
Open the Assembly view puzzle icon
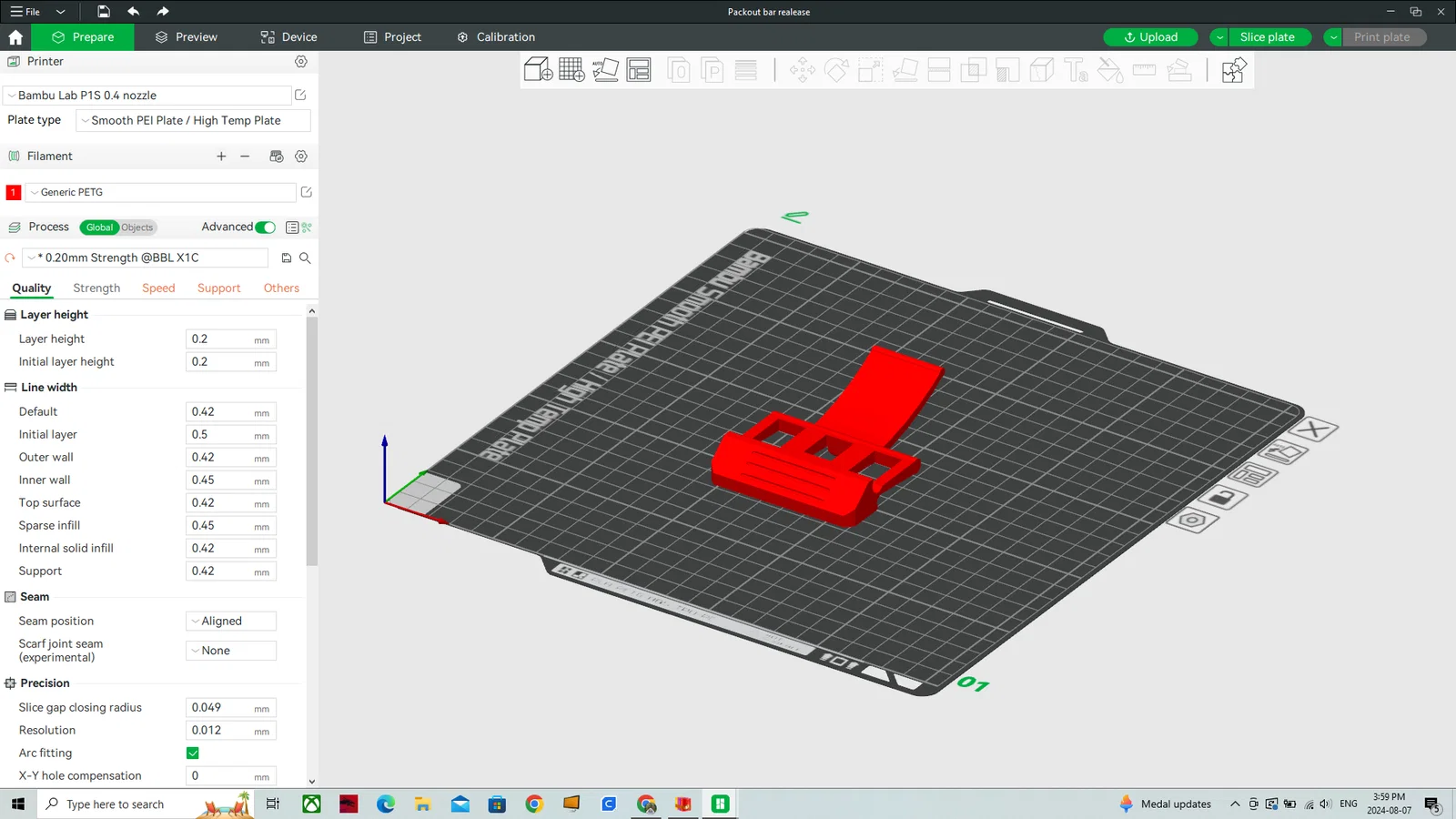pos(1233,70)
